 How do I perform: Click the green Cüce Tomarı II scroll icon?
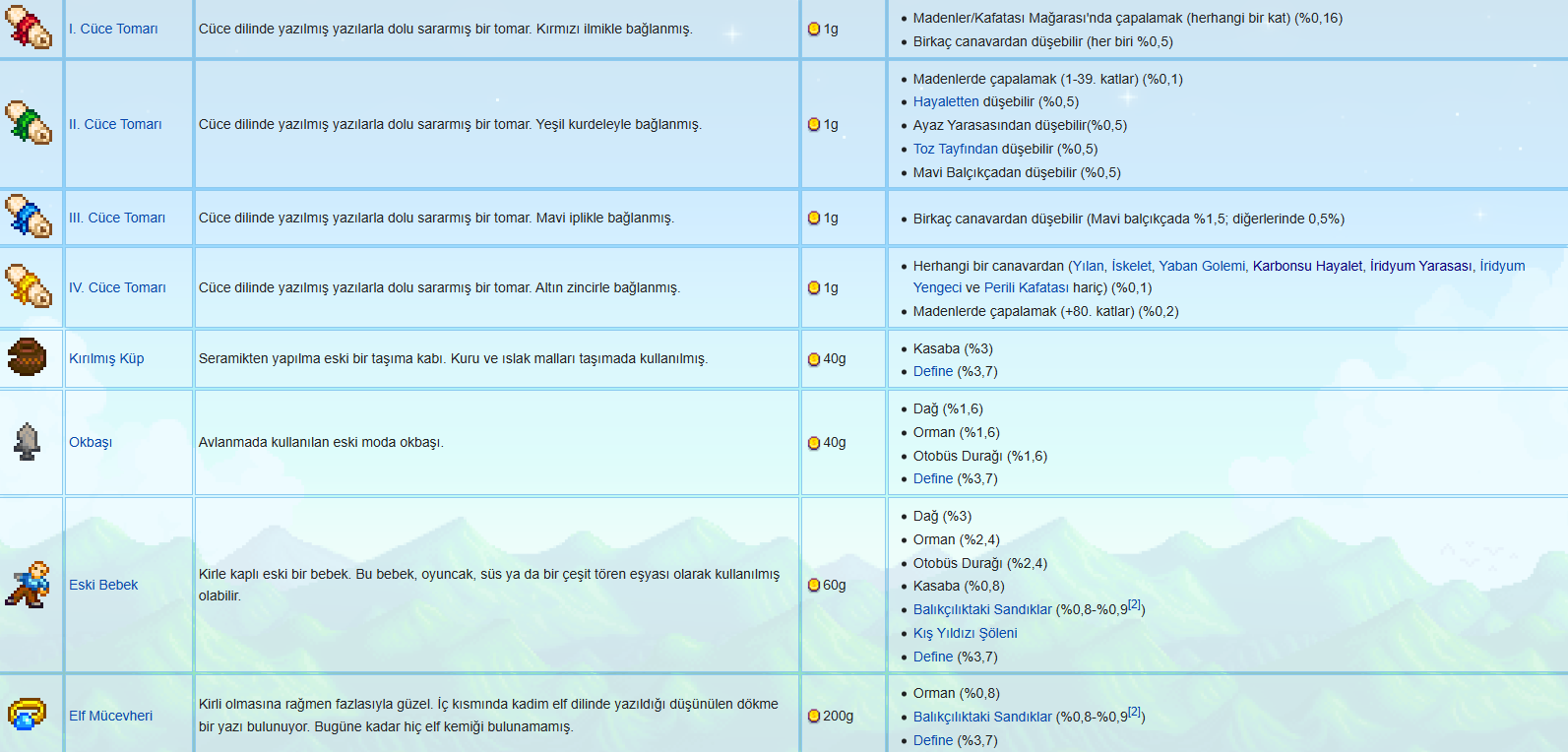29,122
